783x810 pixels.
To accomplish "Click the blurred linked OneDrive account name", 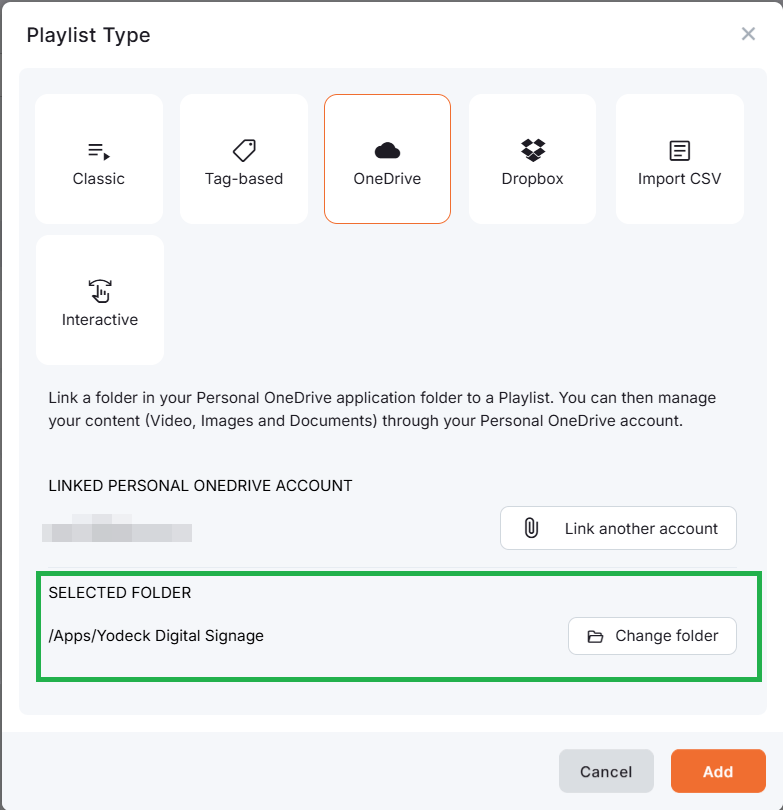I will 117,531.
